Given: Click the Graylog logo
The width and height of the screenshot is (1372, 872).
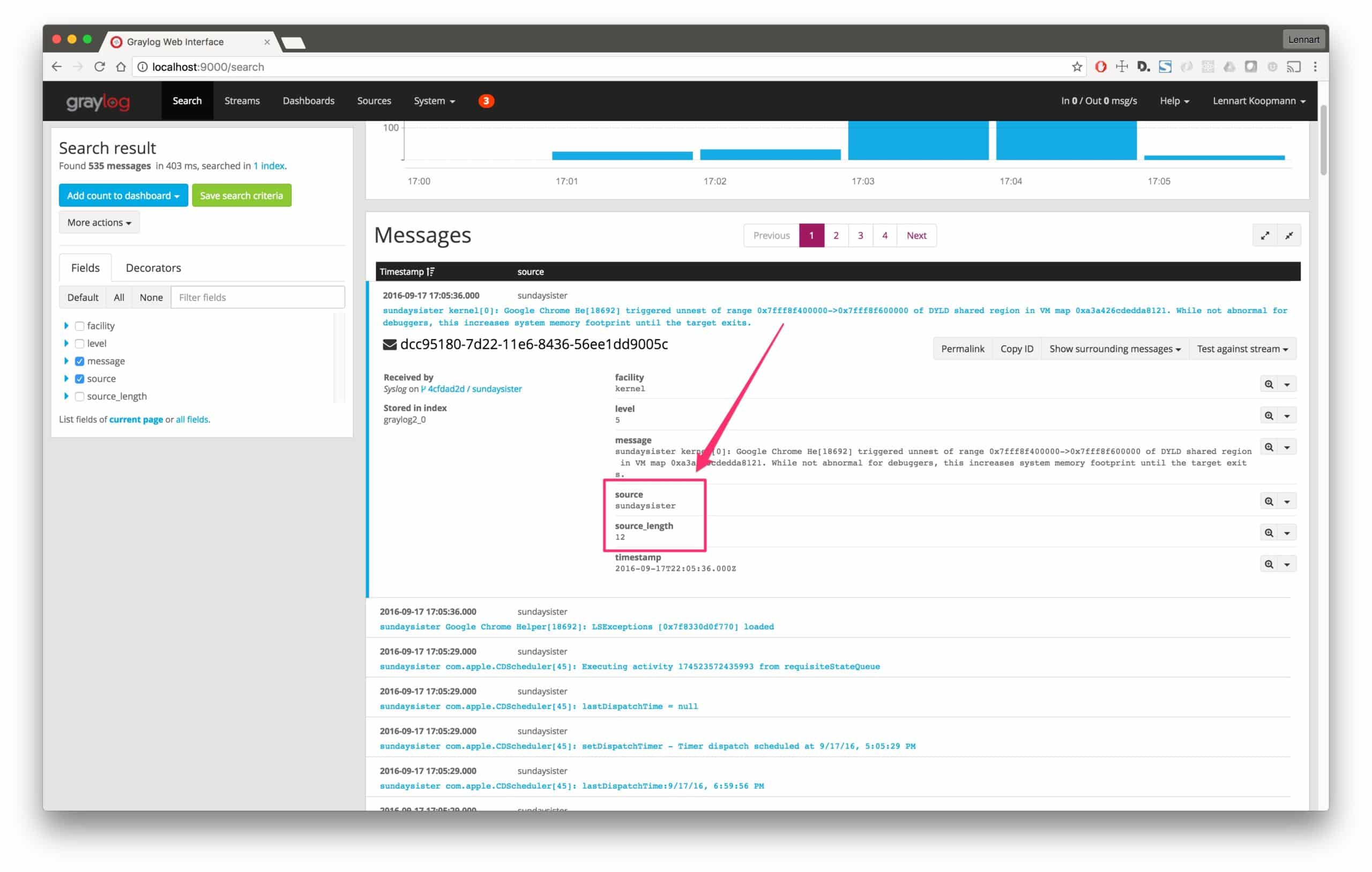Looking at the screenshot, I should tap(98, 101).
